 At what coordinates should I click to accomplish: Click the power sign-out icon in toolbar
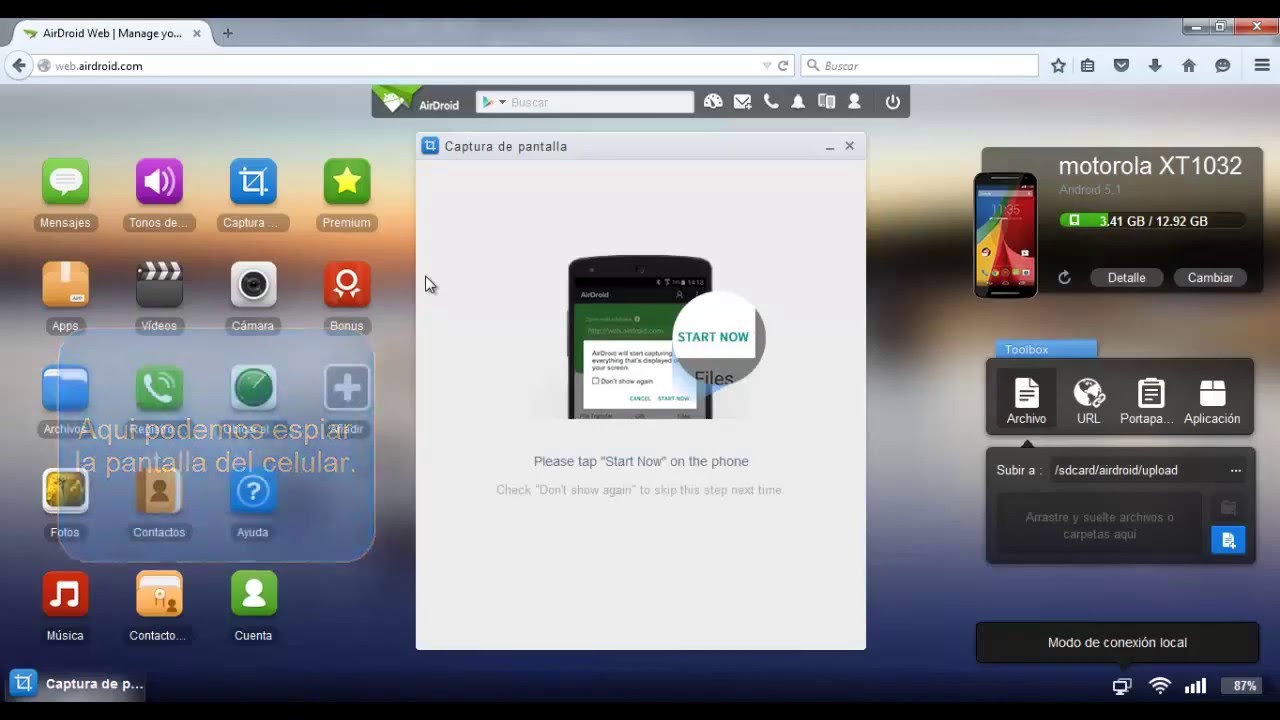point(893,102)
